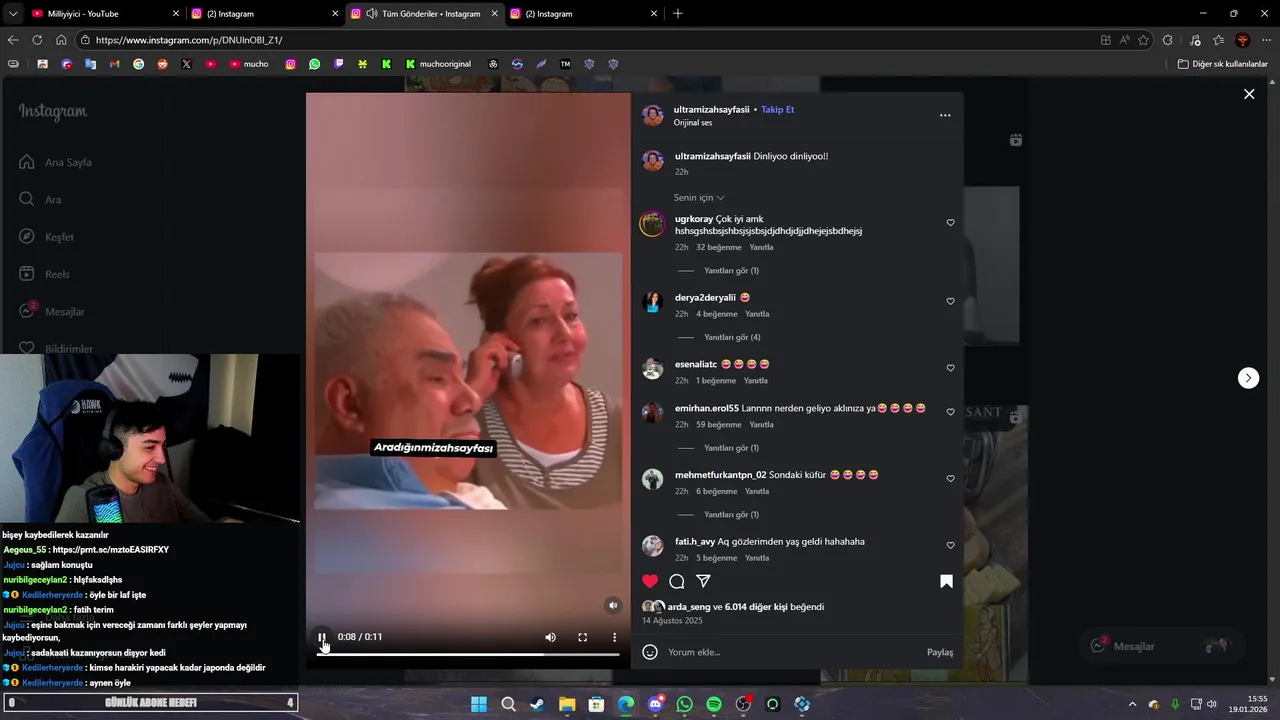Seek within the video progress bar
This screenshot has width=1280, height=720.
pyautogui.click(x=468, y=654)
